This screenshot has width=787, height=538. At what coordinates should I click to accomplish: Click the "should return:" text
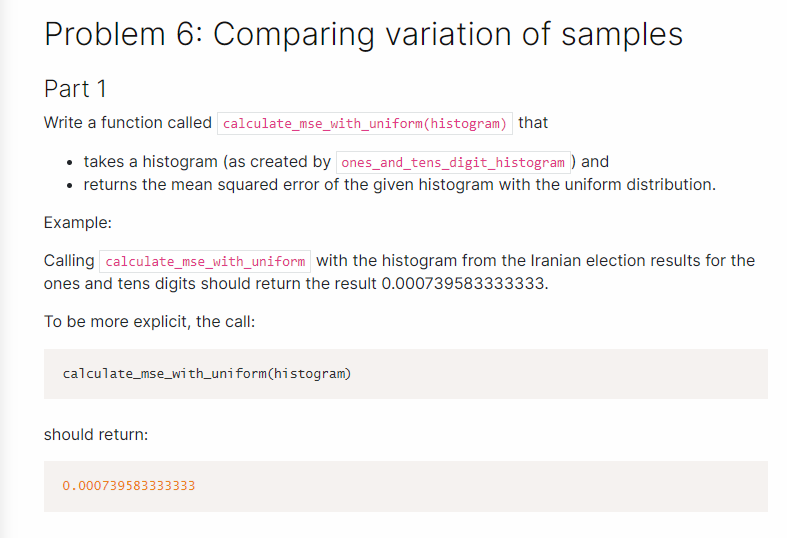point(96,435)
